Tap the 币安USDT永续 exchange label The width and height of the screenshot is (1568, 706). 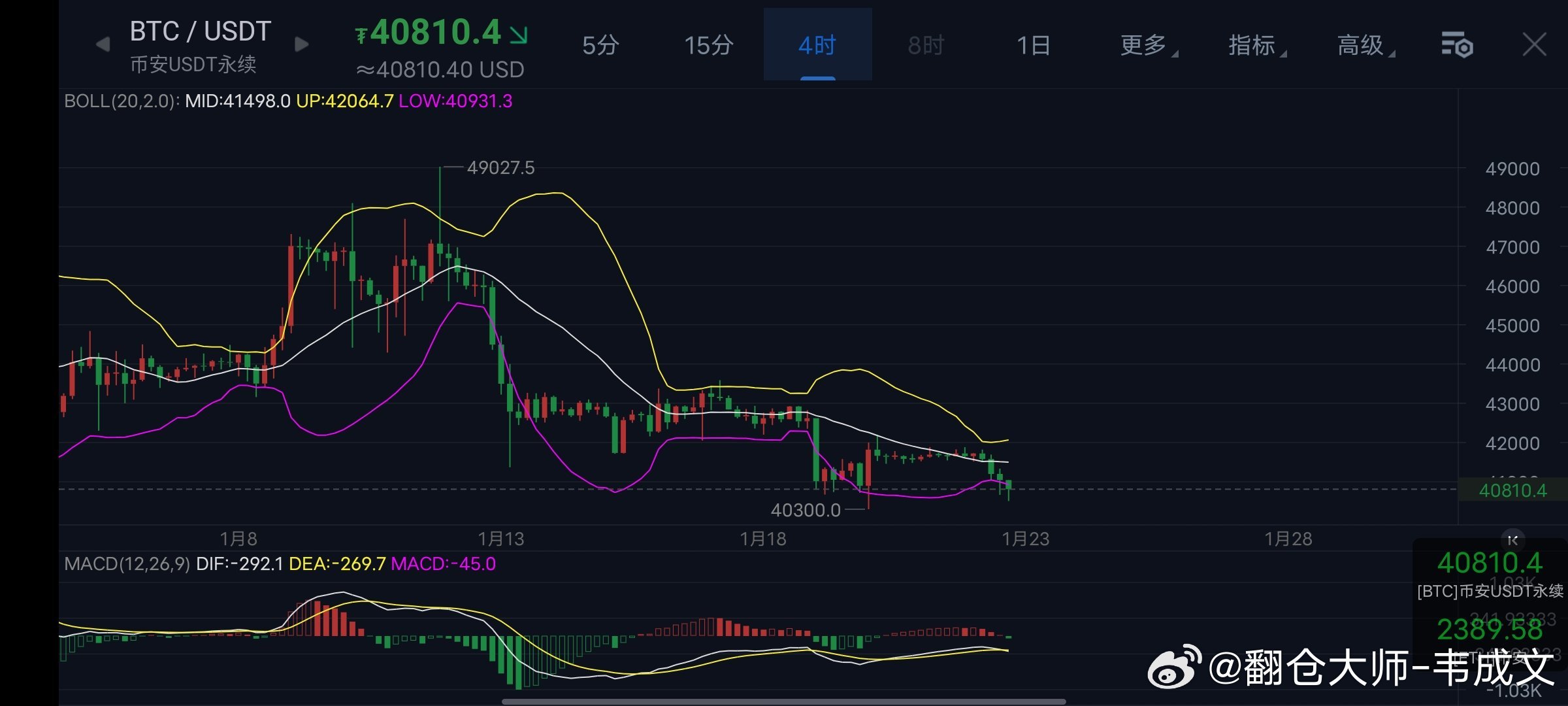(x=193, y=64)
